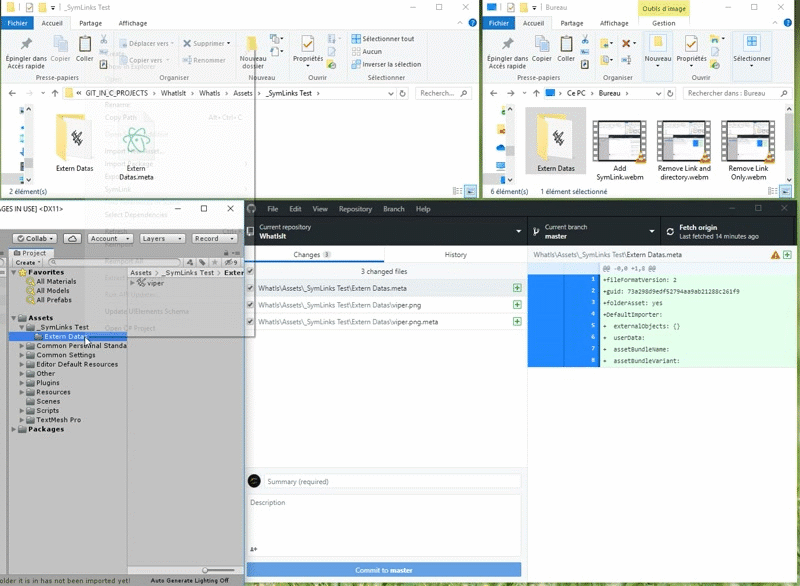Open the Current repository dropdown
The width and height of the screenshot is (800, 586).
tap(386, 232)
